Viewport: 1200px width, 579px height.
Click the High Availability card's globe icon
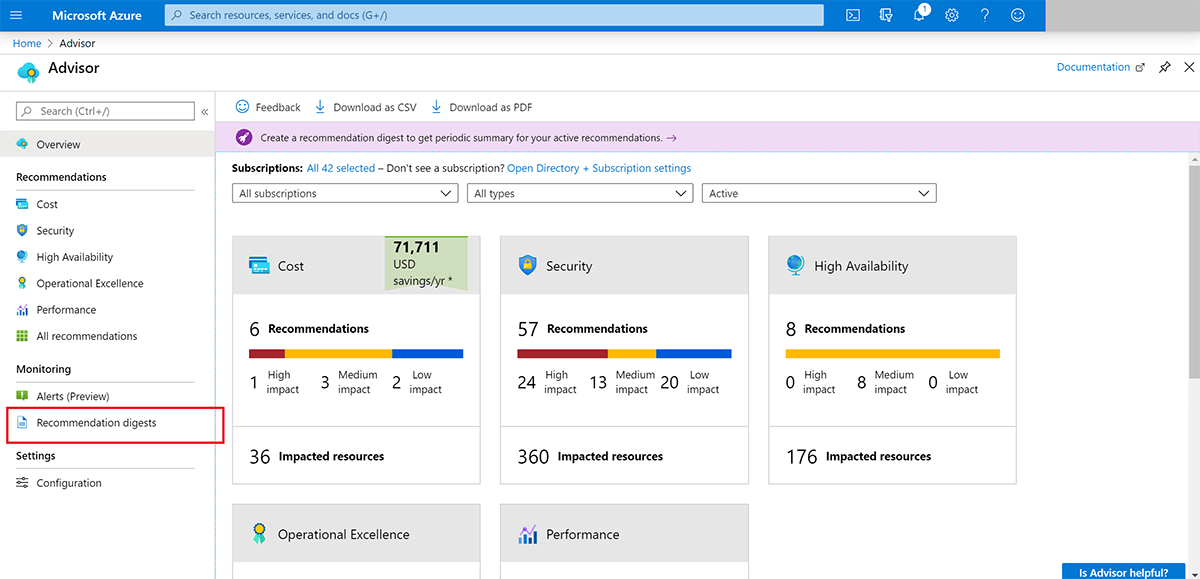796,266
